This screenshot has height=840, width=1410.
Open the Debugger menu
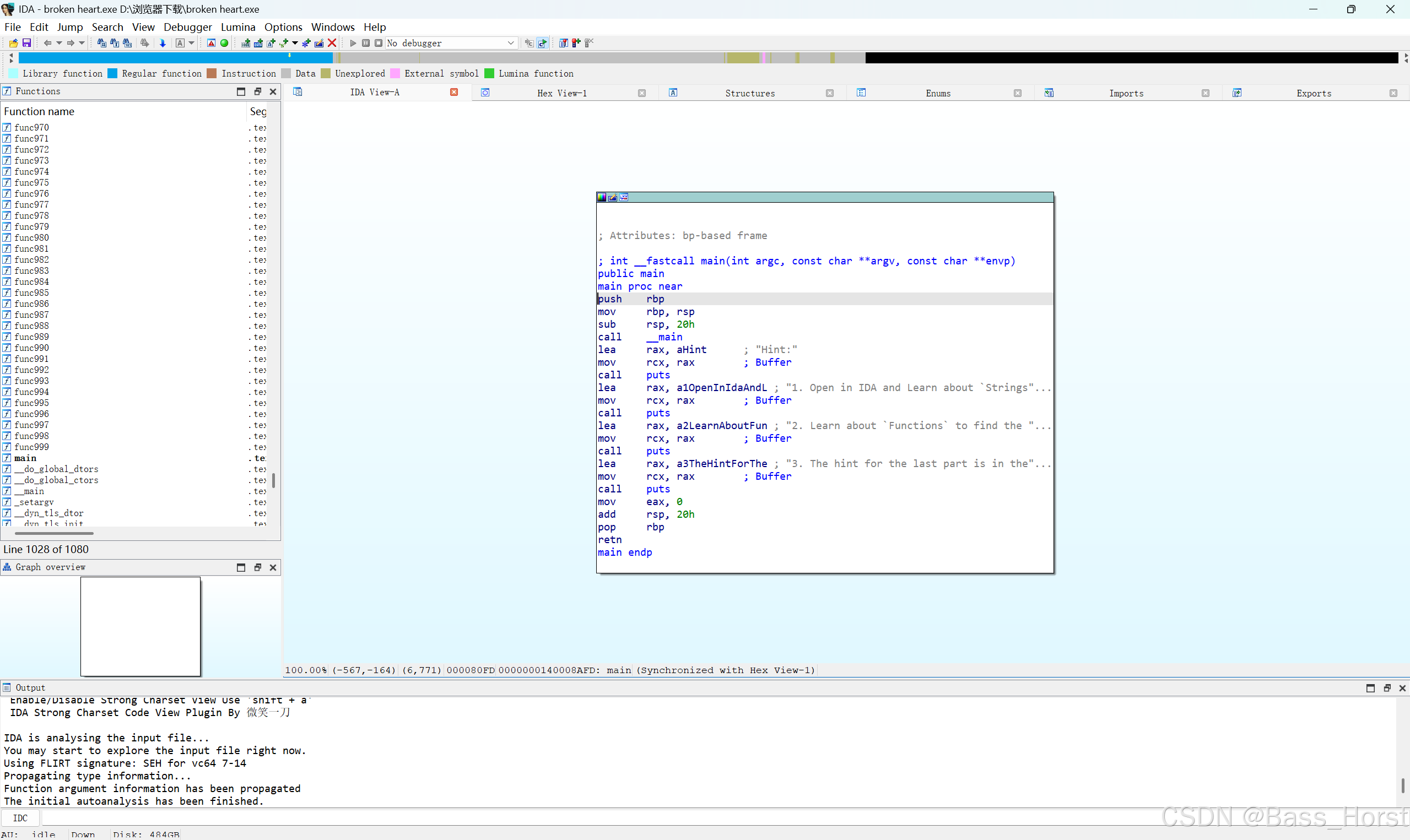(x=187, y=27)
